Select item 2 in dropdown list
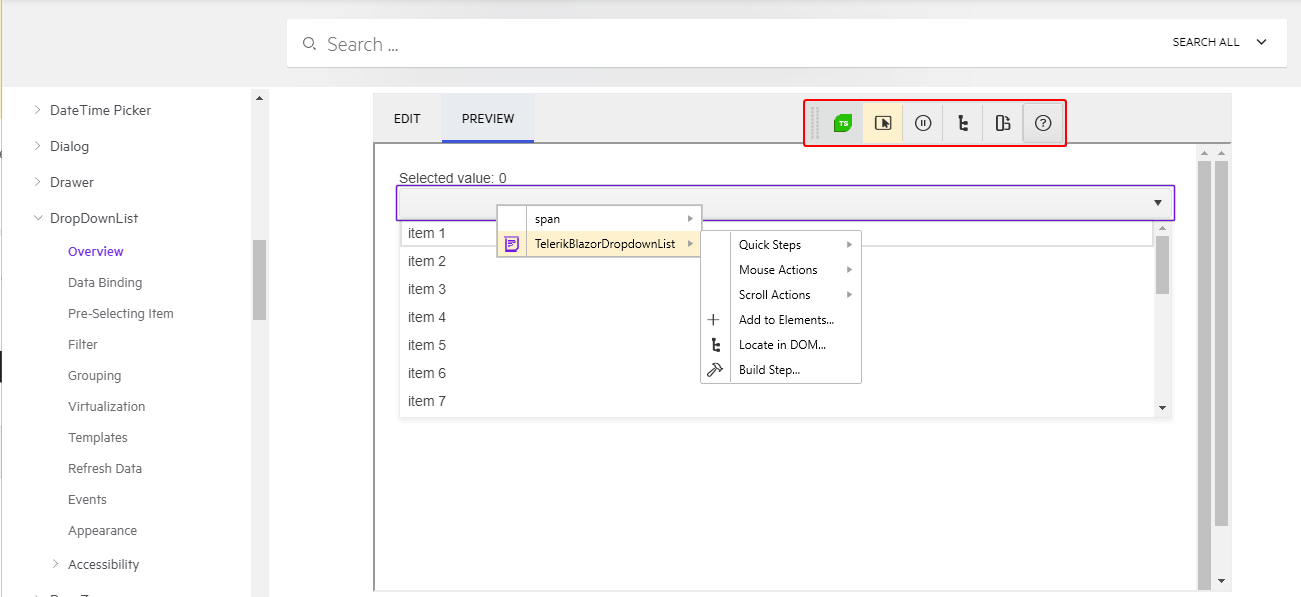Screen dimensions: 1301x597 tap(777, 261)
